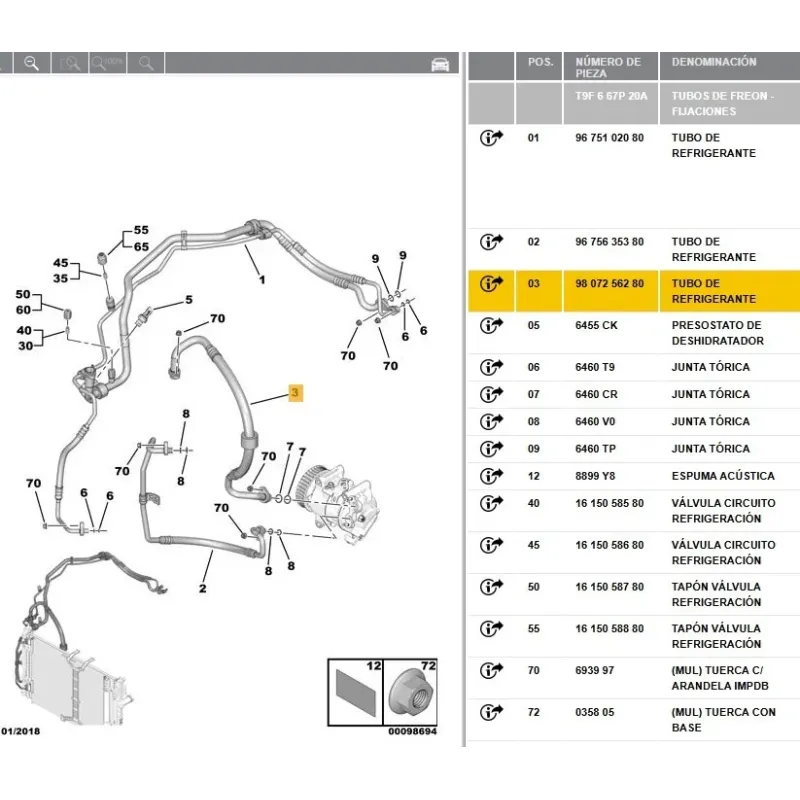Click highlighted callout 3 in diagram
Viewport: 800px width, 800px height.
coord(295,394)
